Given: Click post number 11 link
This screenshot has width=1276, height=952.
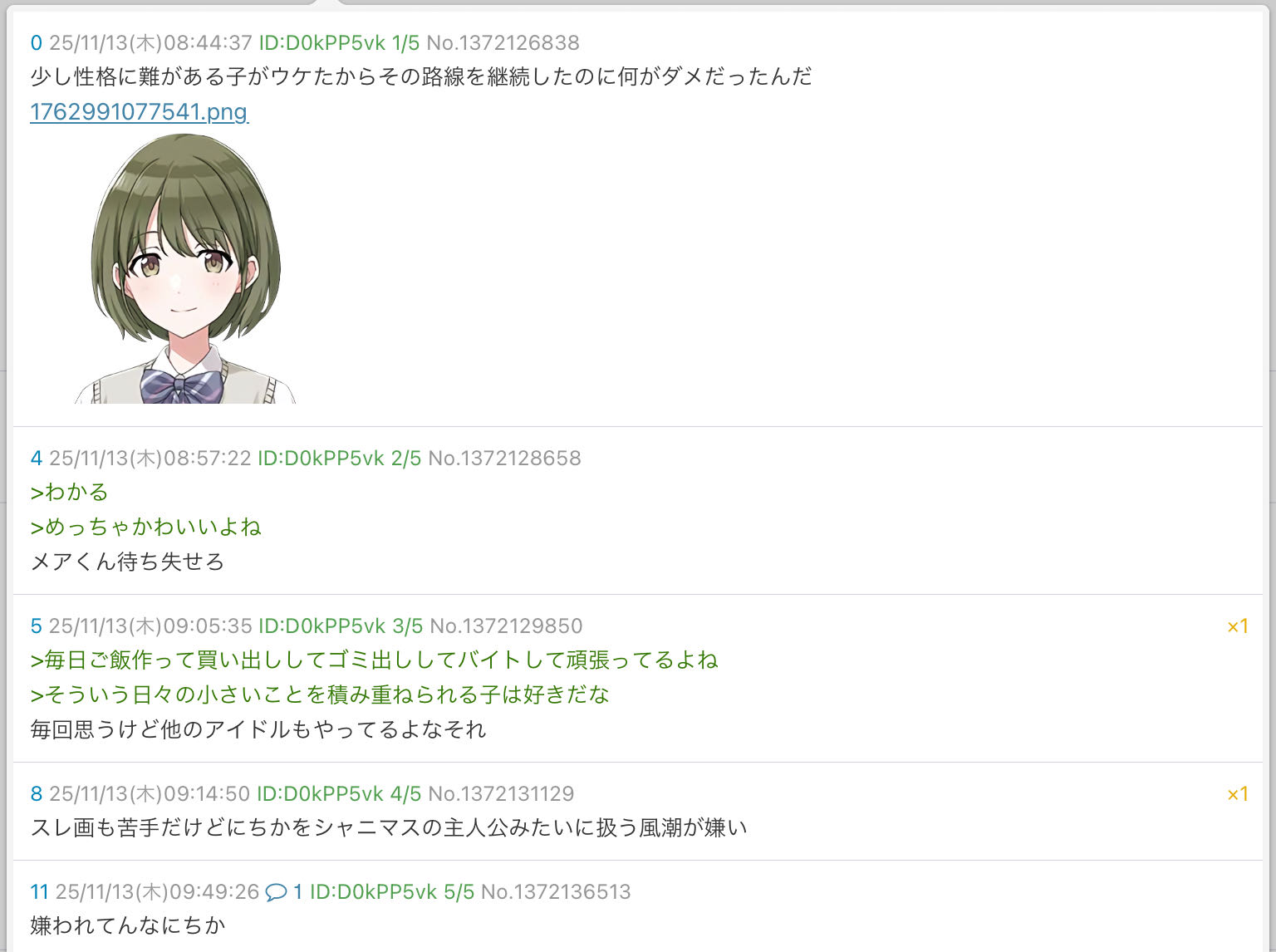Looking at the screenshot, I should tap(39, 892).
